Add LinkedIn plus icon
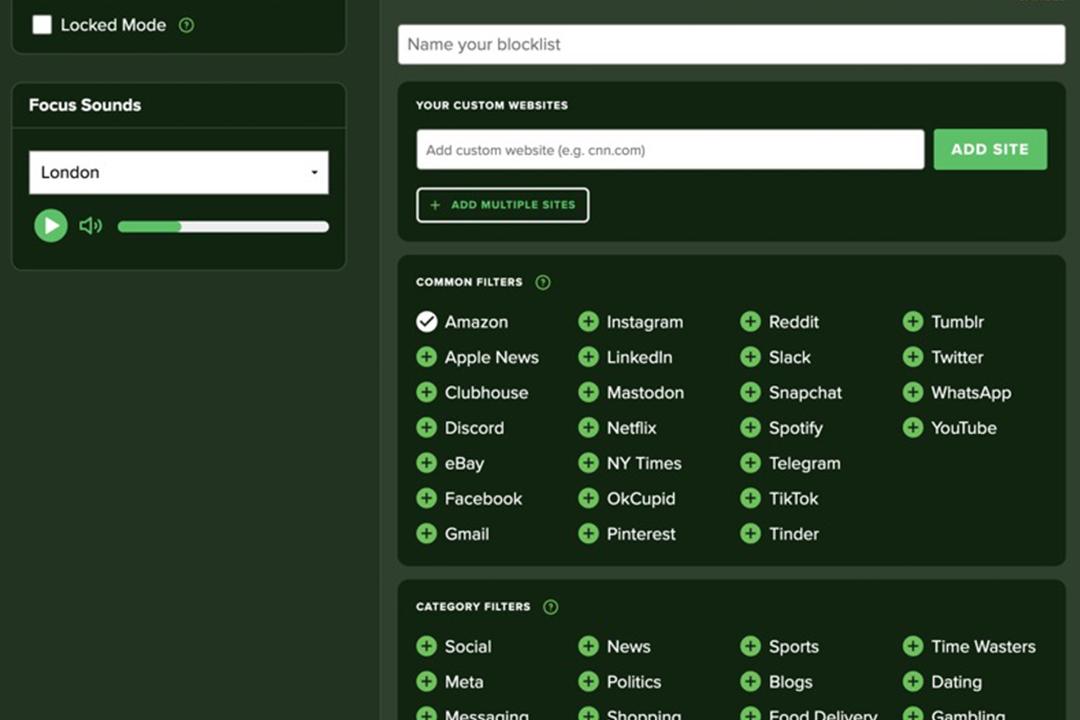The width and height of the screenshot is (1080, 720). point(588,357)
